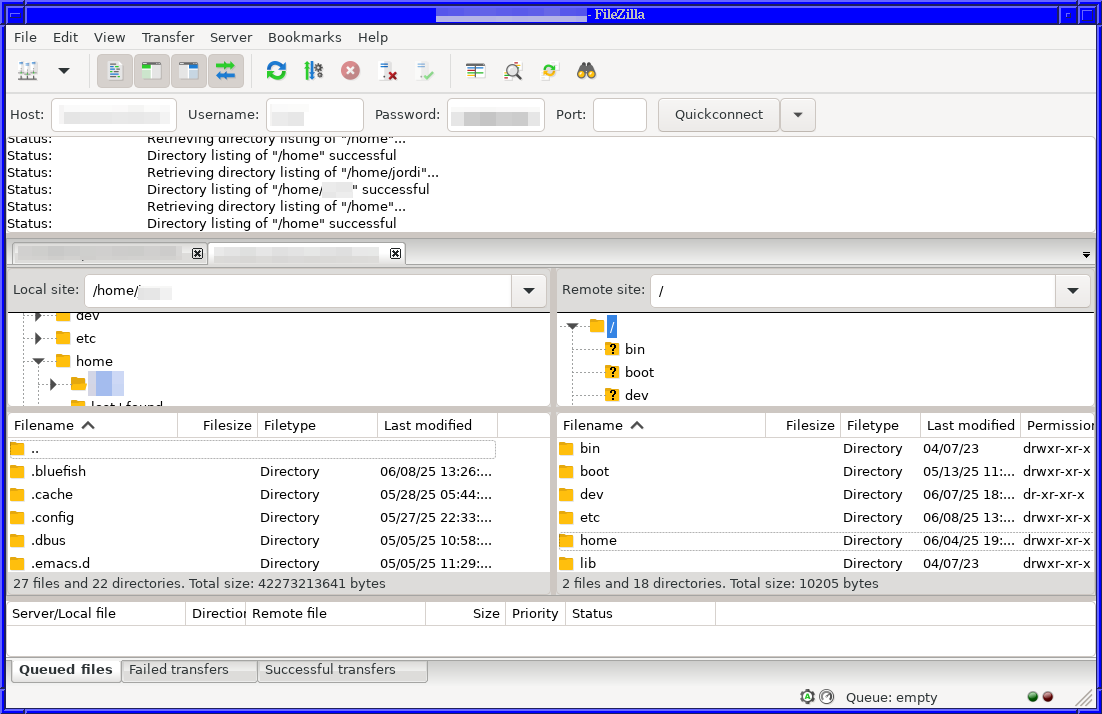Open the Remote site path dropdown
This screenshot has height=714, width=1102.
[1073, 290]
